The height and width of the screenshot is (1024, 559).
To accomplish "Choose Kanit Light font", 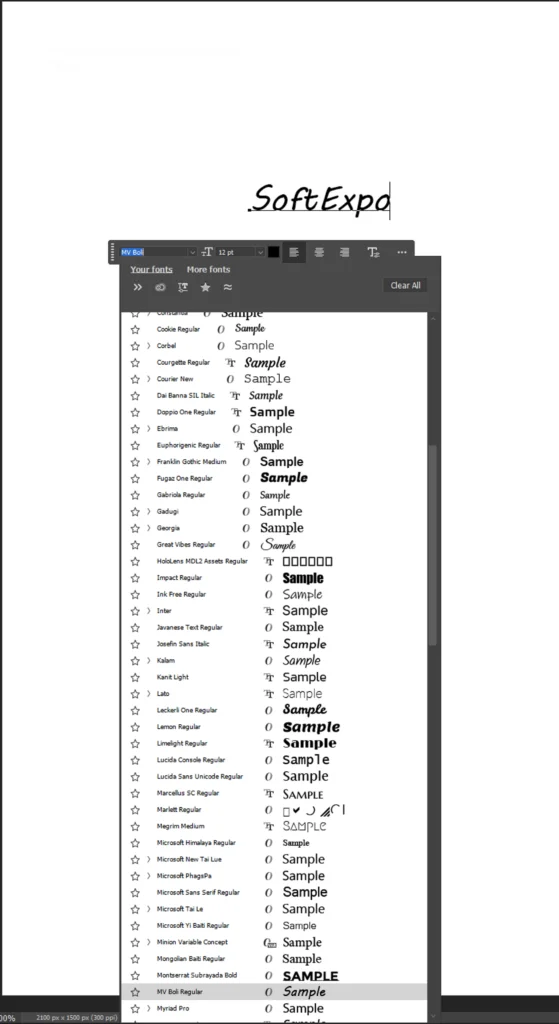I will click(x=274, y=677).
